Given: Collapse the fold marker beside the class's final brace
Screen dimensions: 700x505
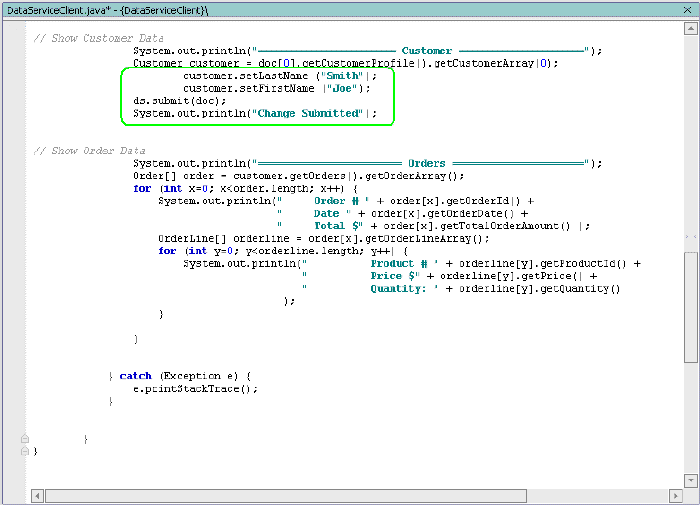Looking at the screenshot, I should (x=25, y=451).
